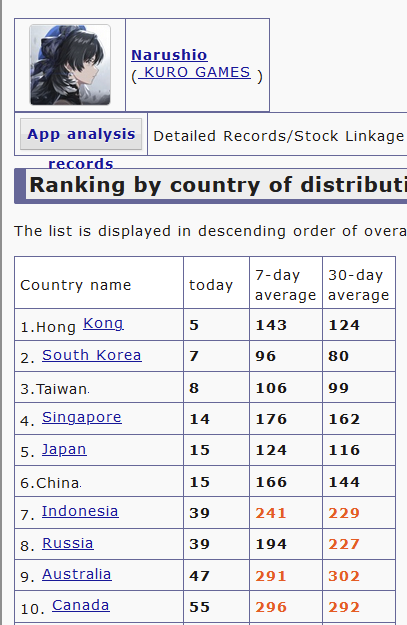The image size is (407, 625).
Task: Select the App analysis tab
Action: click(x=81, y=134)
